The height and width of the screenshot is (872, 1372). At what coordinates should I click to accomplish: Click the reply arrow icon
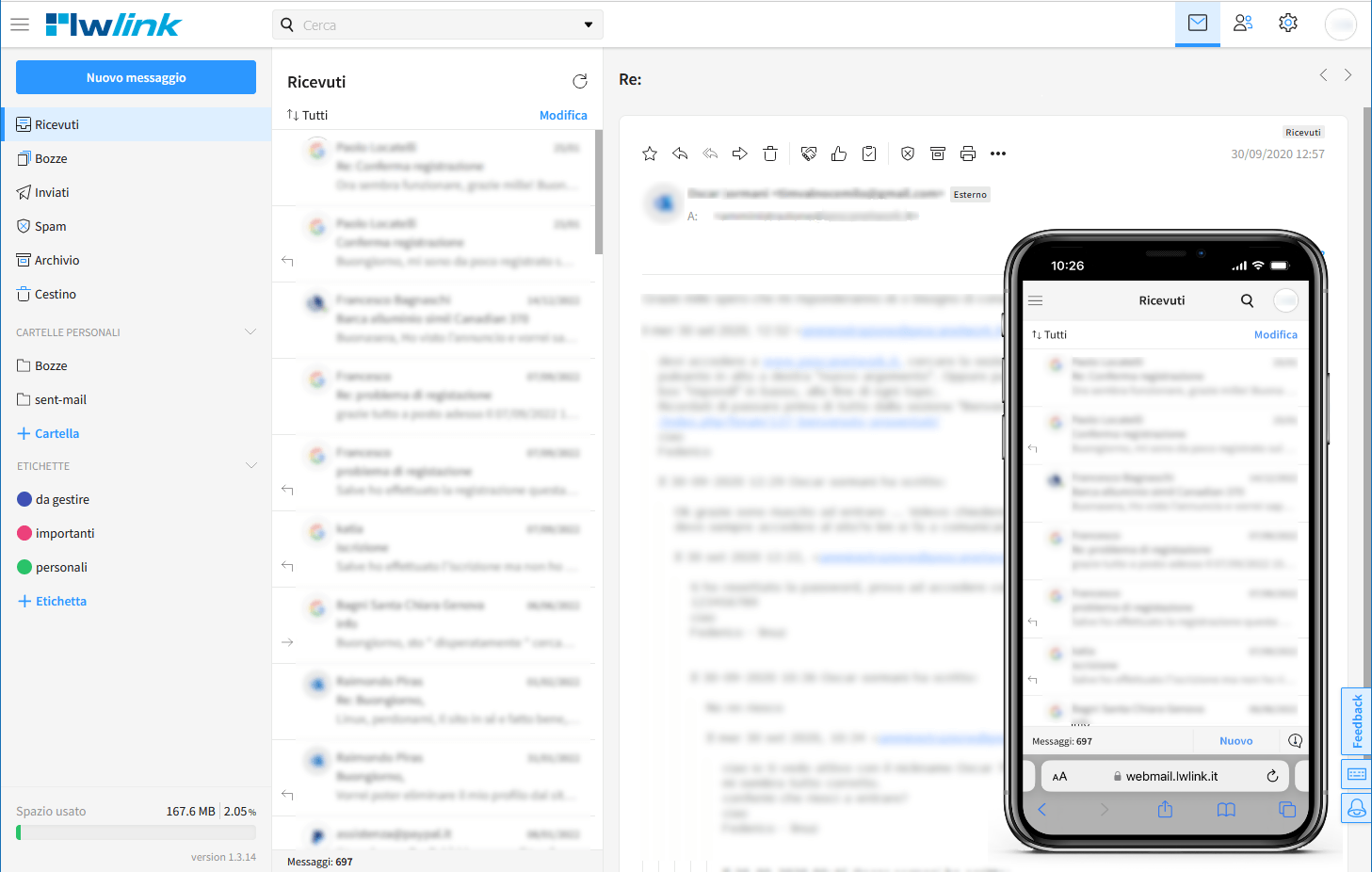click(680, 153)
